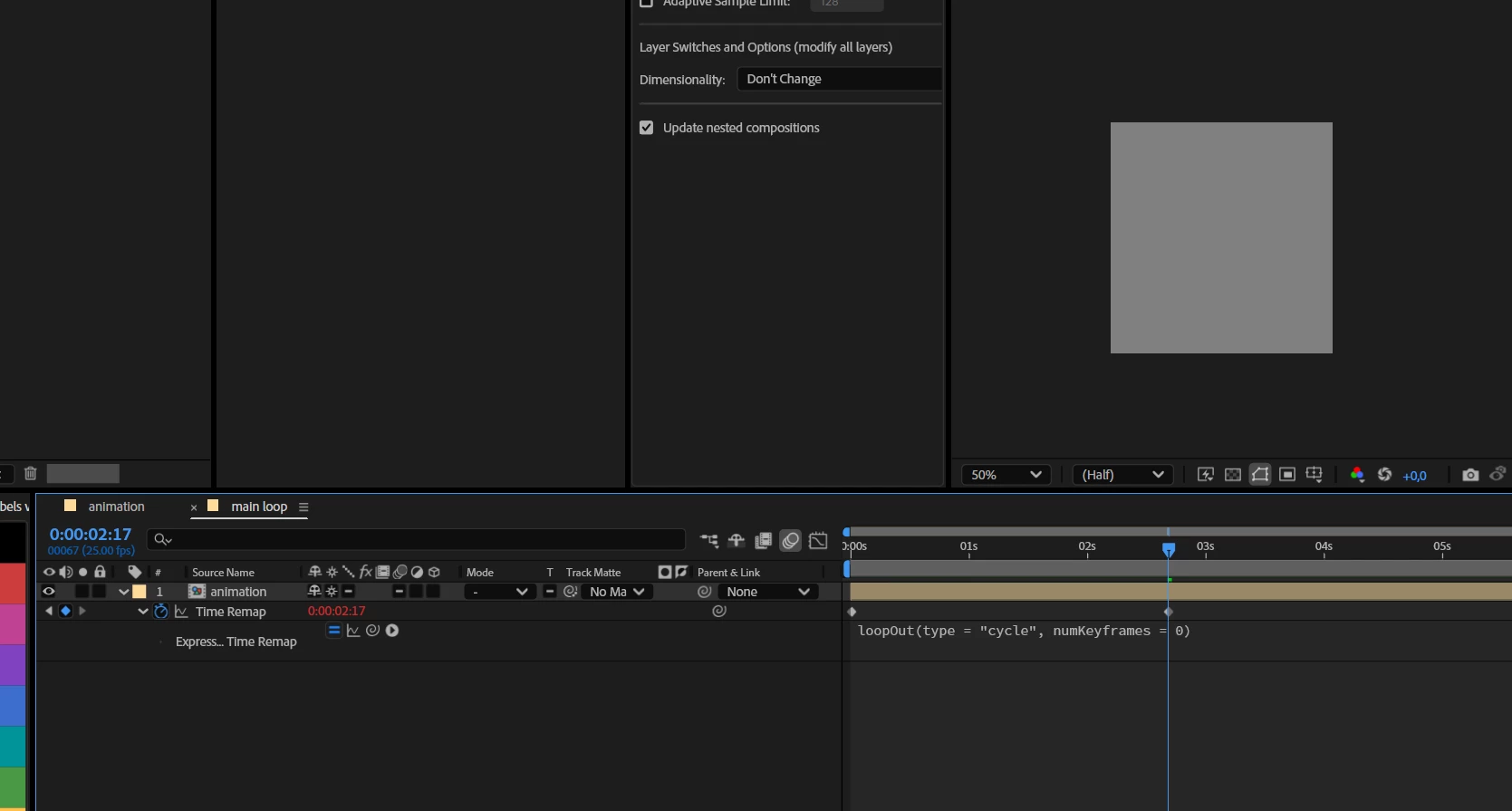Viewport: 1512px width, 811px height.
Task: Click the Time Remap property pick whip
Action: (x=719, y=612)
